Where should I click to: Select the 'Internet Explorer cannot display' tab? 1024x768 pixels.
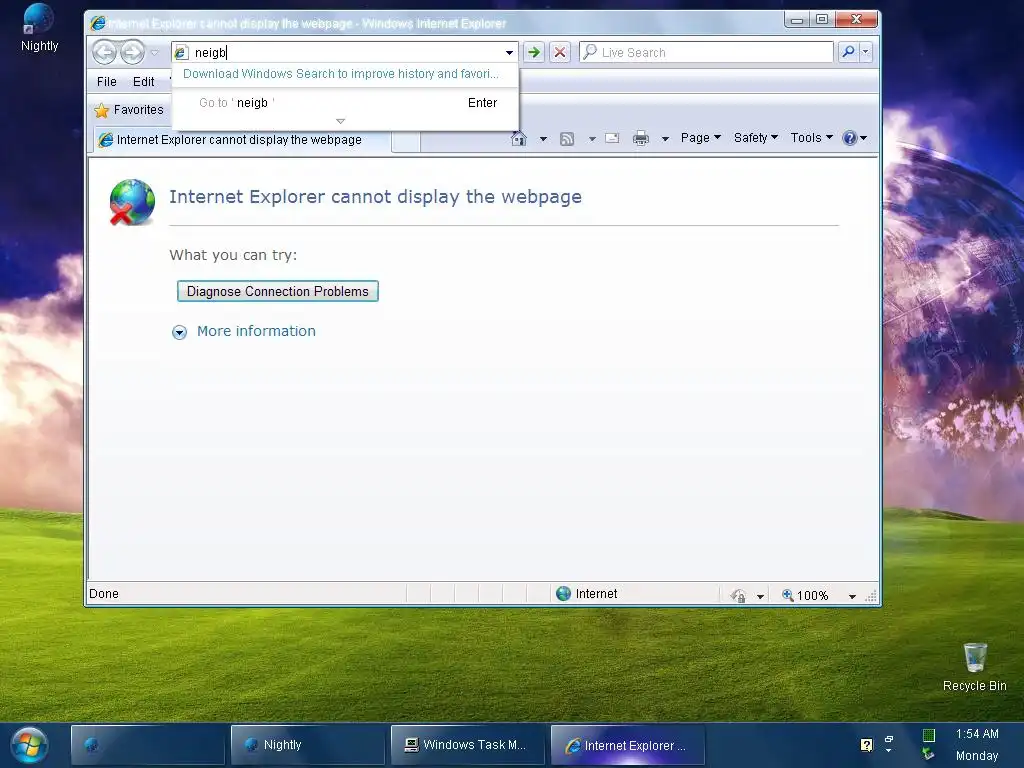point(242,140)
